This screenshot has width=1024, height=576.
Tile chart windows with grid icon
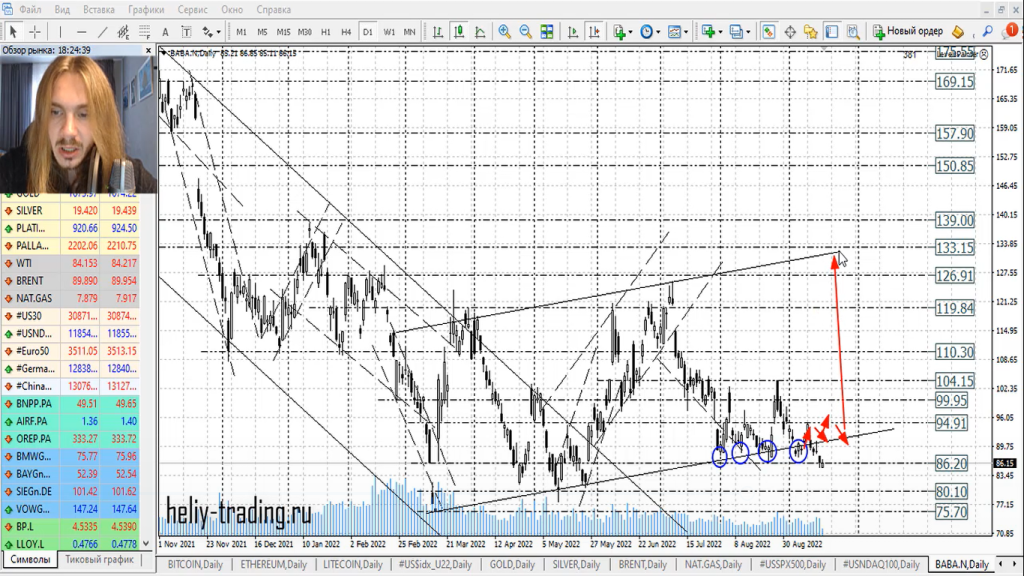[547, 32]
